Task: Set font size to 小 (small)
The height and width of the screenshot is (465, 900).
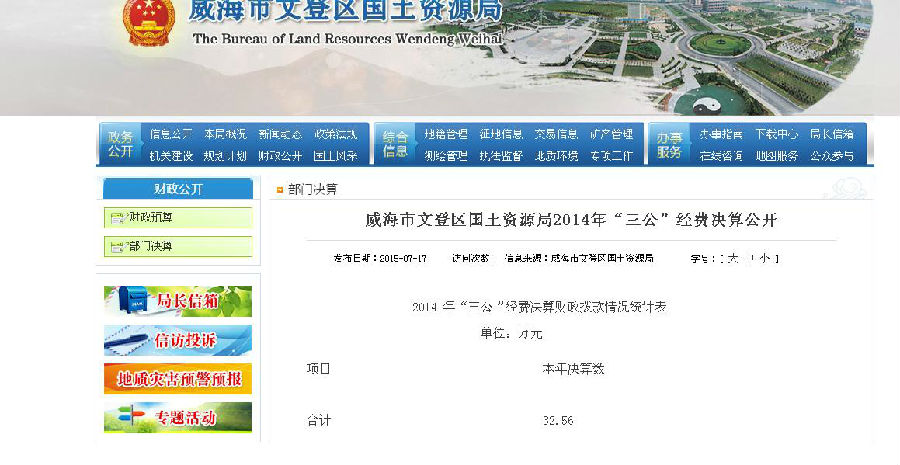Action: 763,258
